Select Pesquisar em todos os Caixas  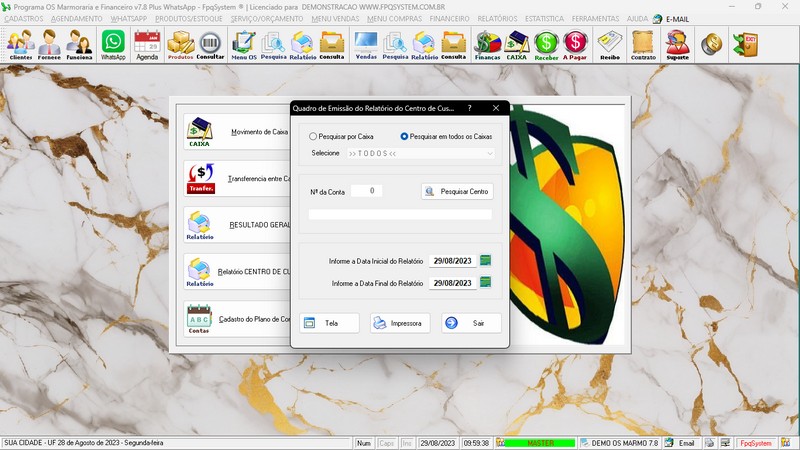[405, 136]
